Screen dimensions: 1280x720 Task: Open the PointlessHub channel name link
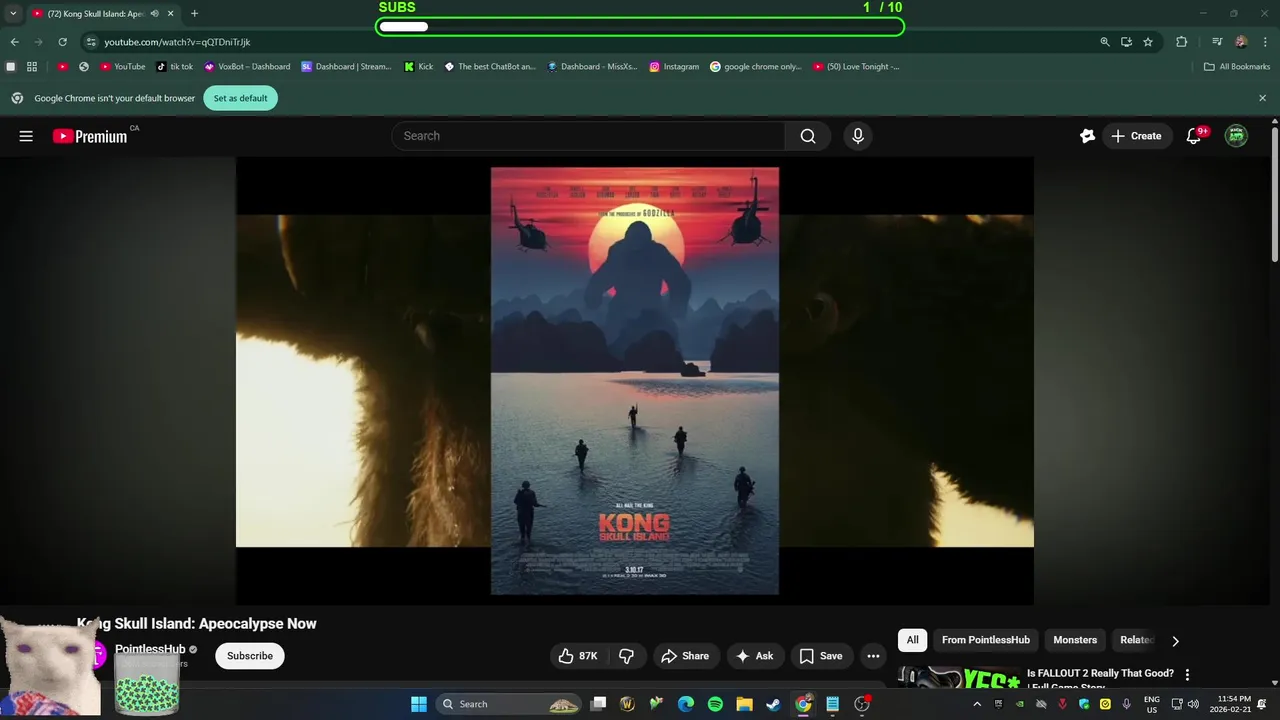(150, 649)
